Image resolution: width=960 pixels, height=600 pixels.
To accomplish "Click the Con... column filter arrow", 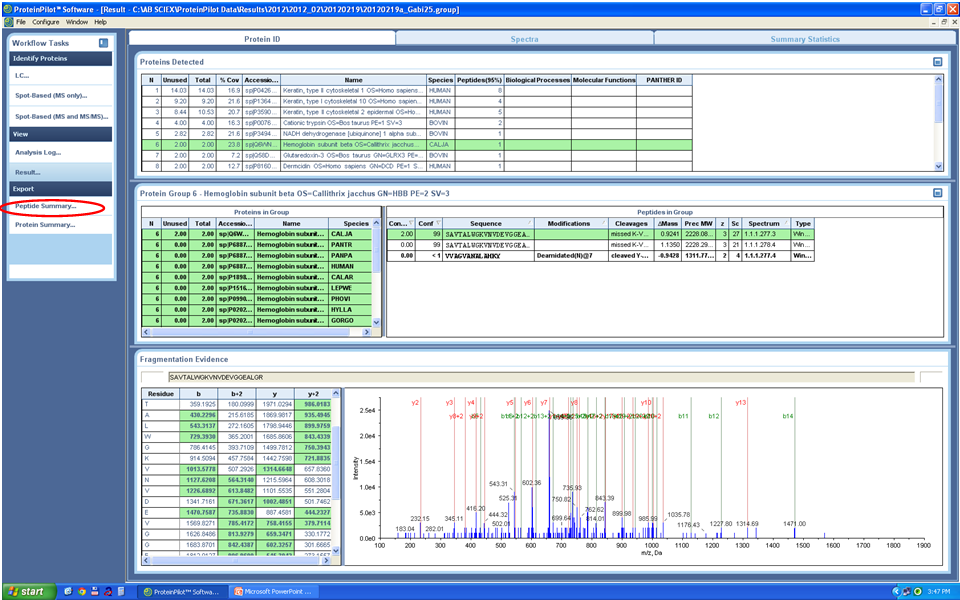I will (411, 223).
